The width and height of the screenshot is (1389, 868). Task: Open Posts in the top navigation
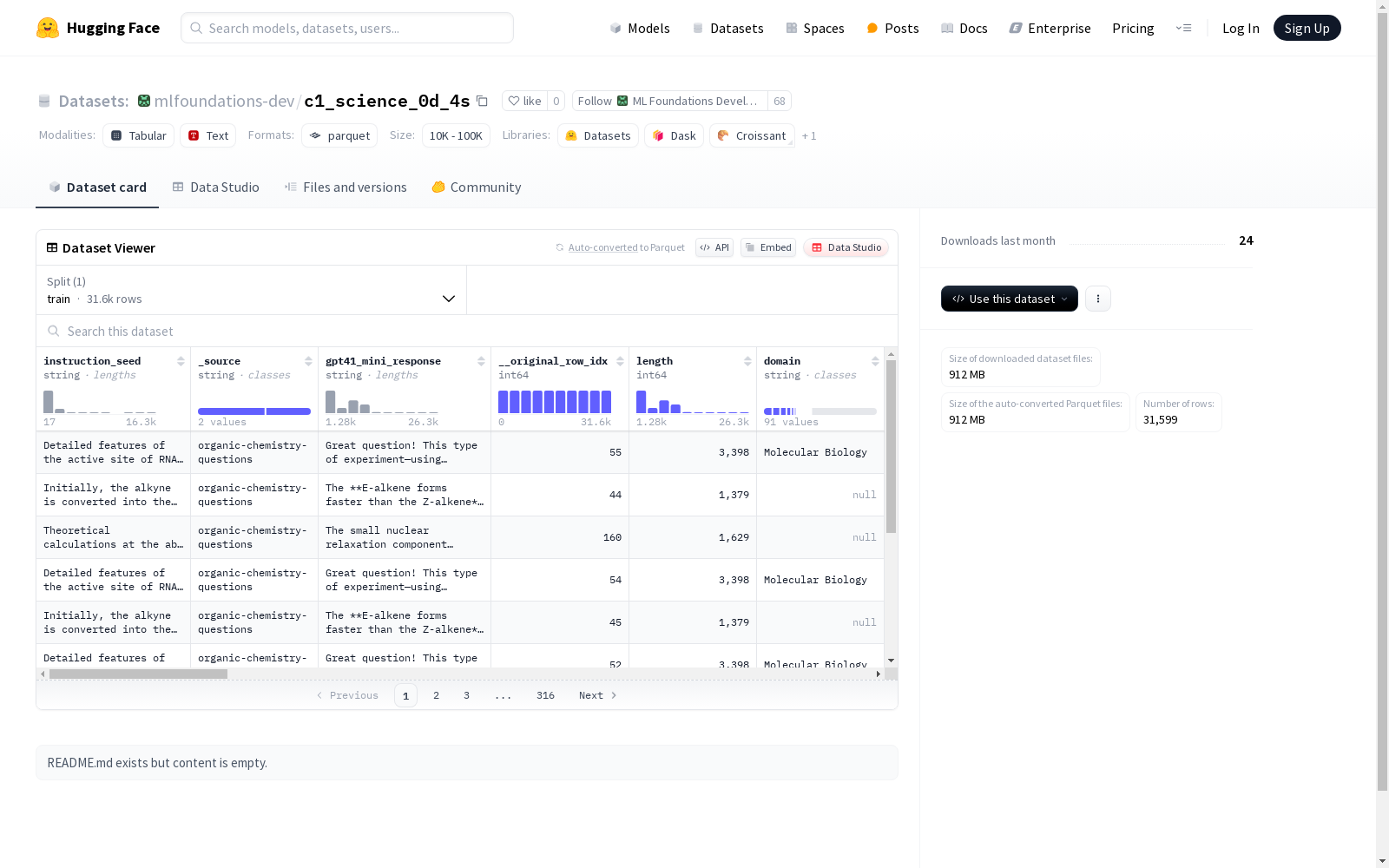892,28
